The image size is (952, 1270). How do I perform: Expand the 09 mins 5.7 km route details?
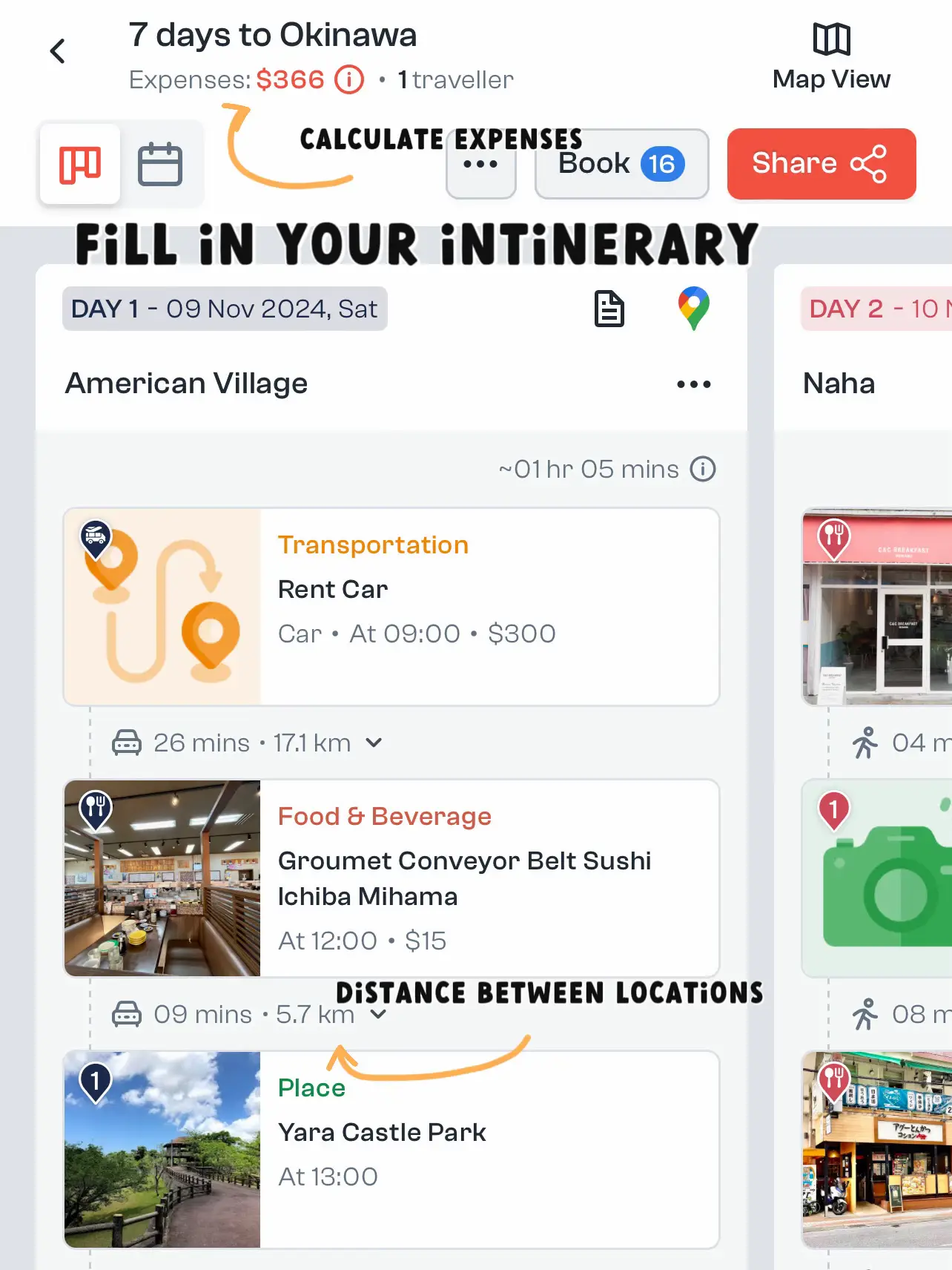[249, 1014]
